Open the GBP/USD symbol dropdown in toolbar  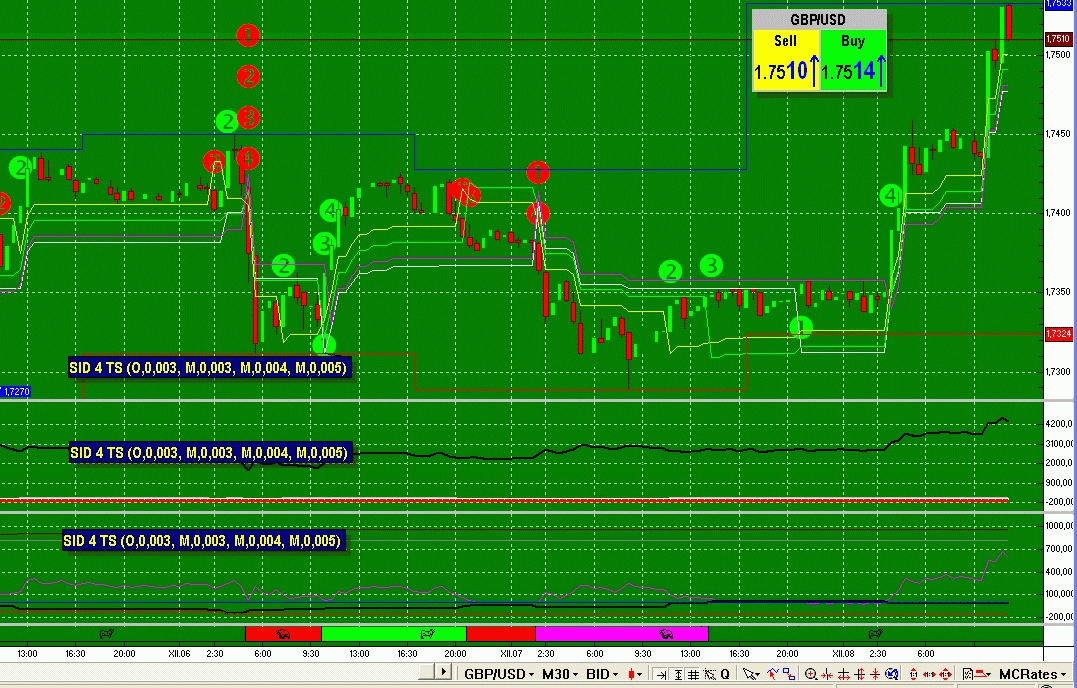point(497,674)
